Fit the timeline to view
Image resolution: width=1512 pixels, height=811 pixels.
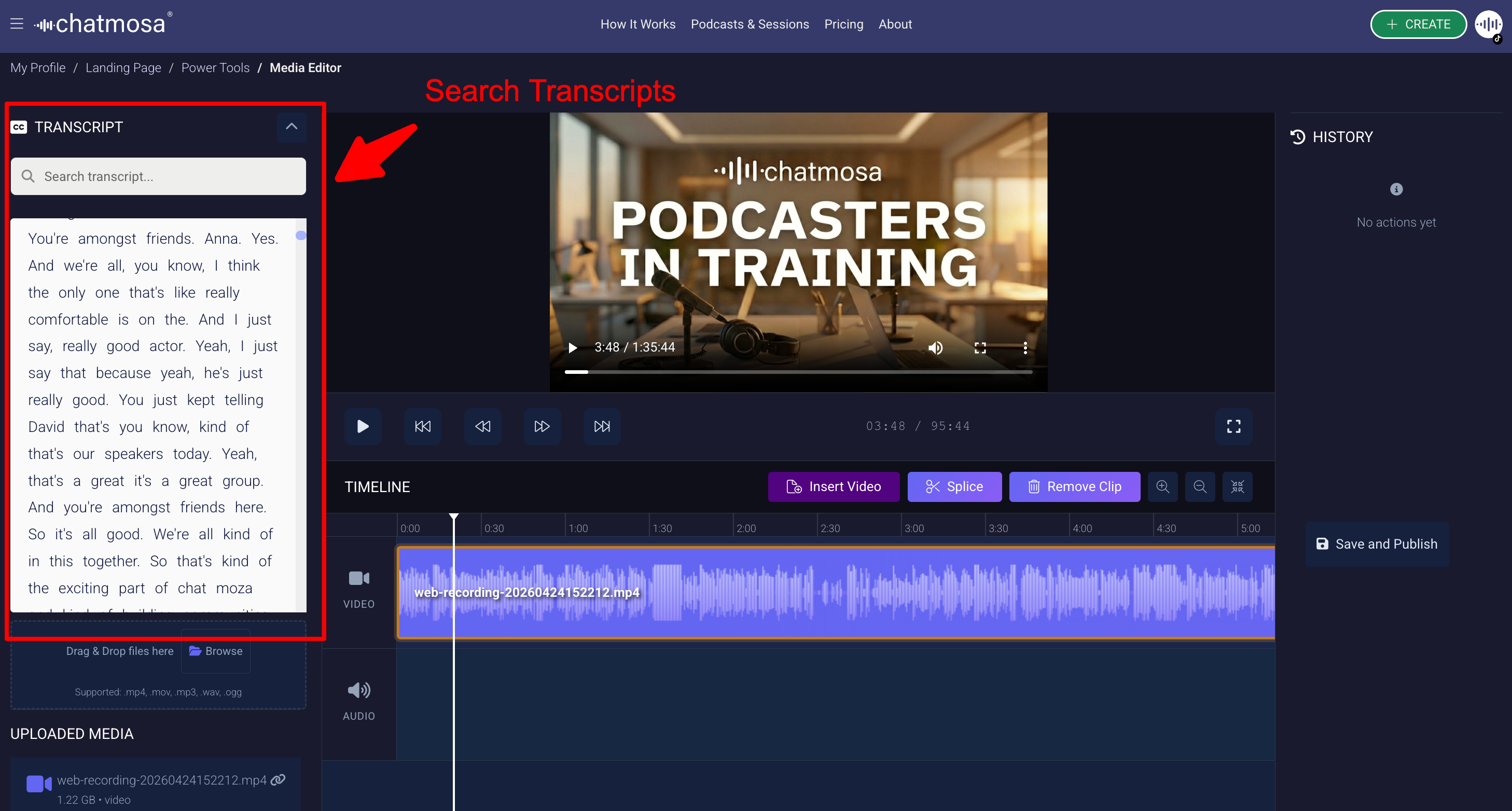tap(1237, 486)
